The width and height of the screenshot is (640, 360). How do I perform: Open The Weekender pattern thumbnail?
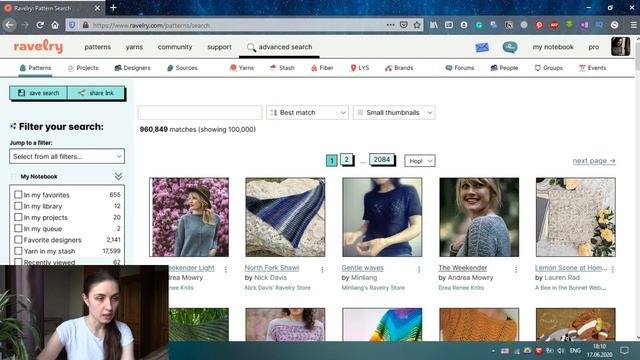click(x=479, y=217)
